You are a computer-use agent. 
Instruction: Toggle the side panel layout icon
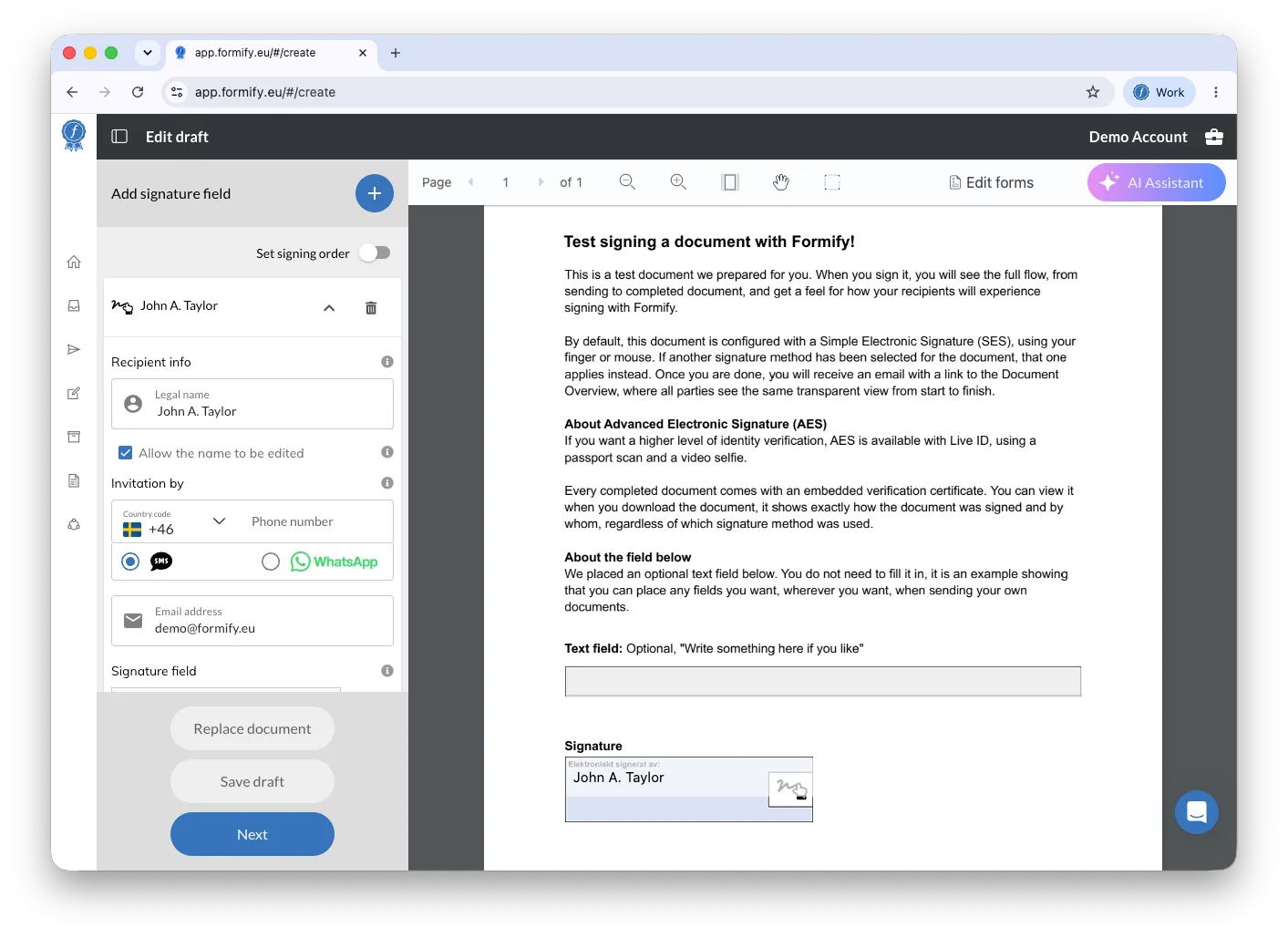(119, 137)
